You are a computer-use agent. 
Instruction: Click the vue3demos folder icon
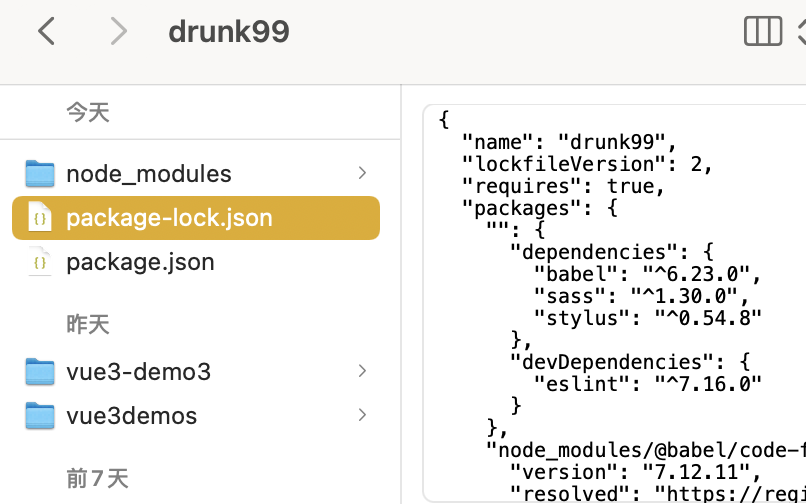coord(40,416)
